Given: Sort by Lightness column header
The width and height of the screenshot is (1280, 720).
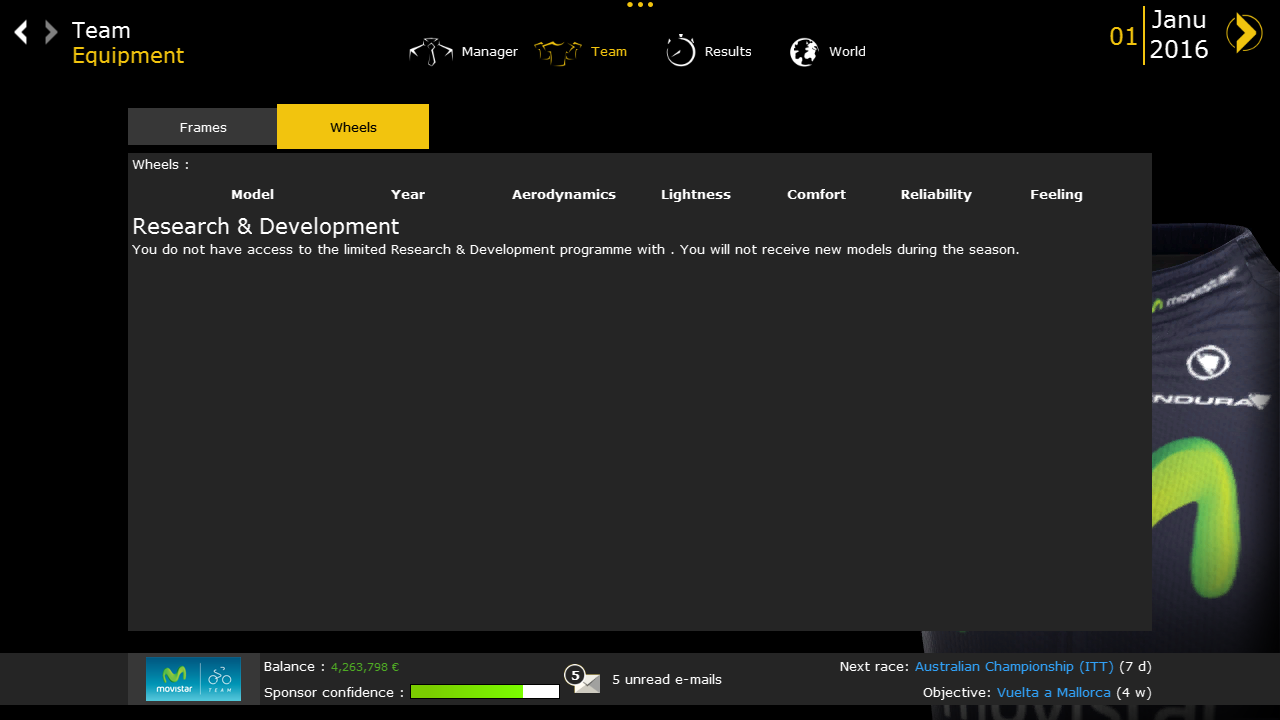Looking at the screenshot, I should [696, 195].
